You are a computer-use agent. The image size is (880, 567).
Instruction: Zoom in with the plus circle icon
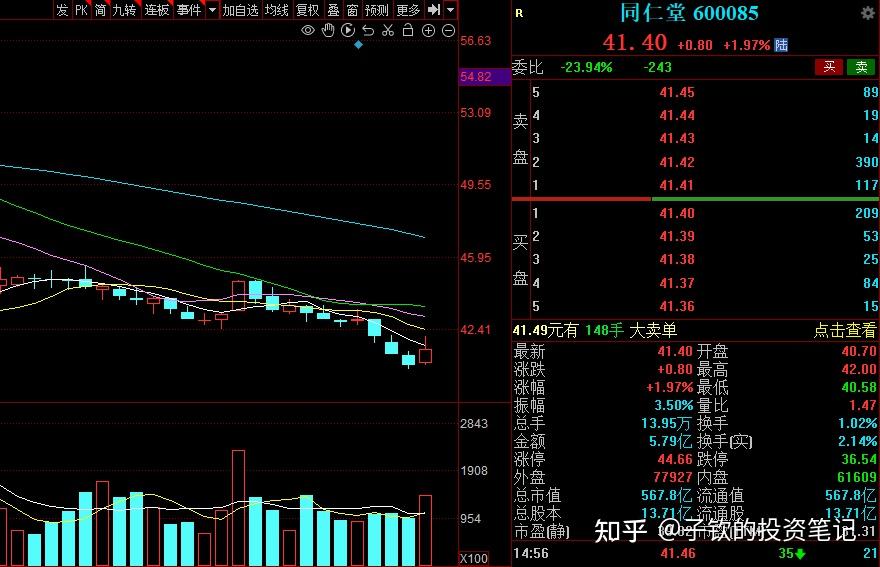click(428, 31)
